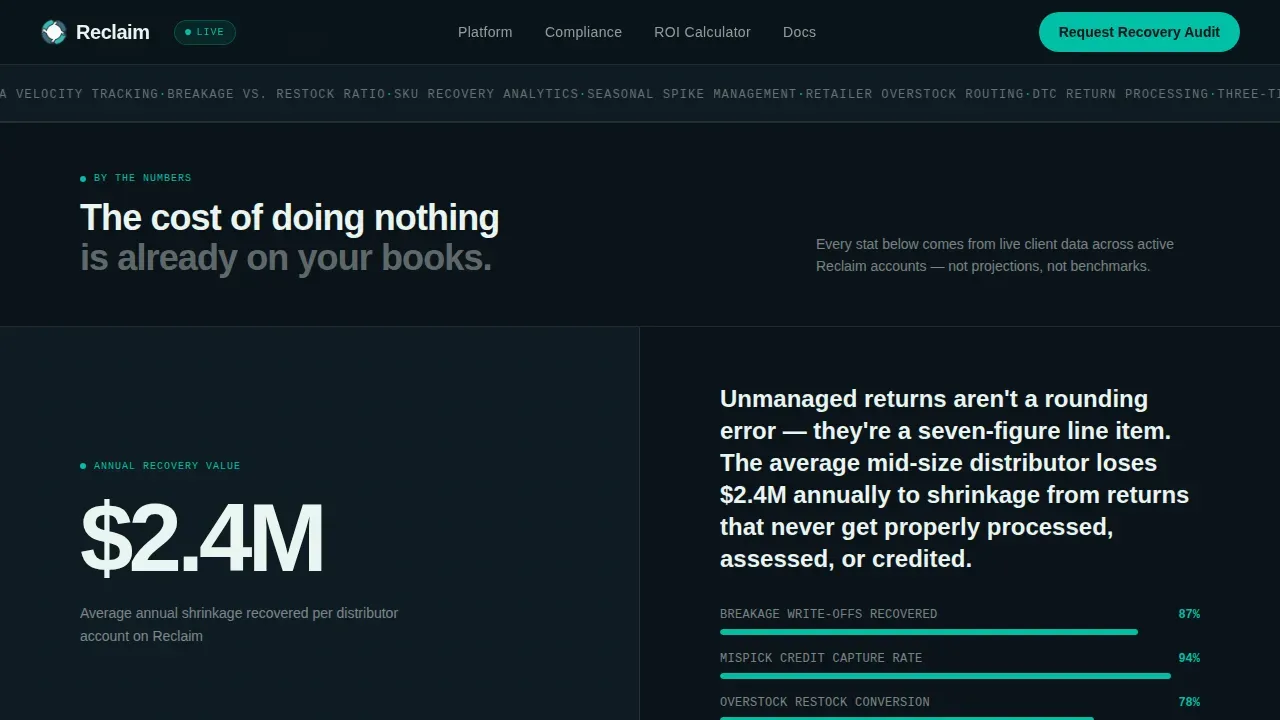Click the Mispick Credit Capture Rate bar
Viewport: 1280px width, 720px height.
(945, 676)
